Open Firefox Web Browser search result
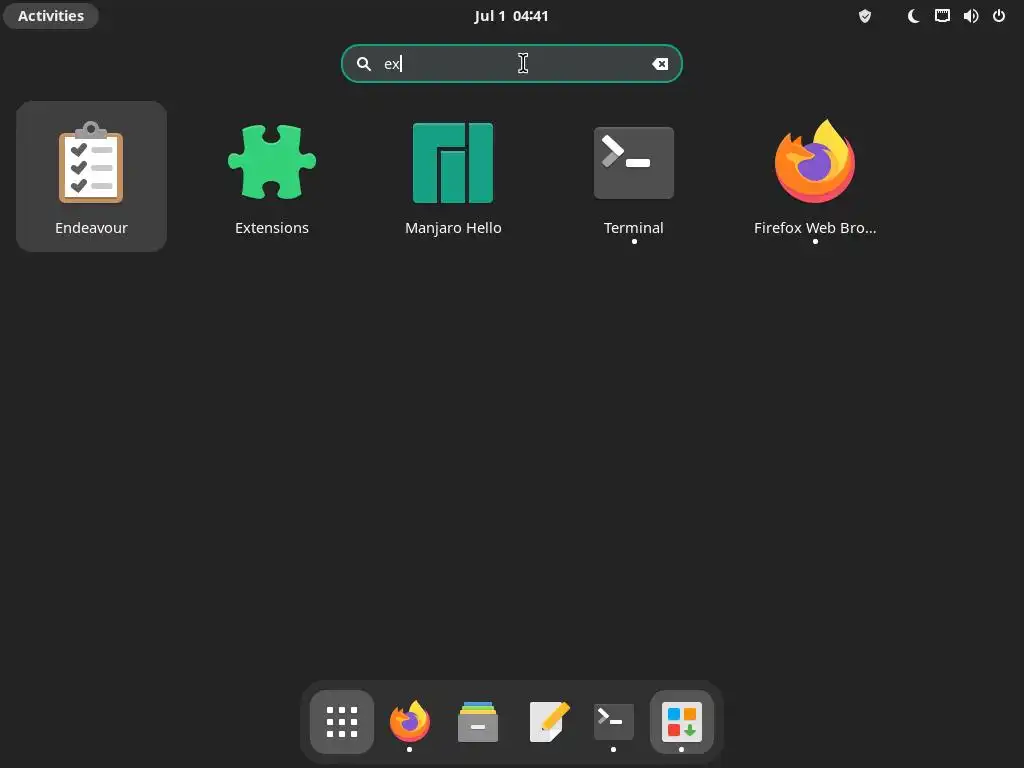Screen dimensions: 1024x768 click(x=814, y=176)
